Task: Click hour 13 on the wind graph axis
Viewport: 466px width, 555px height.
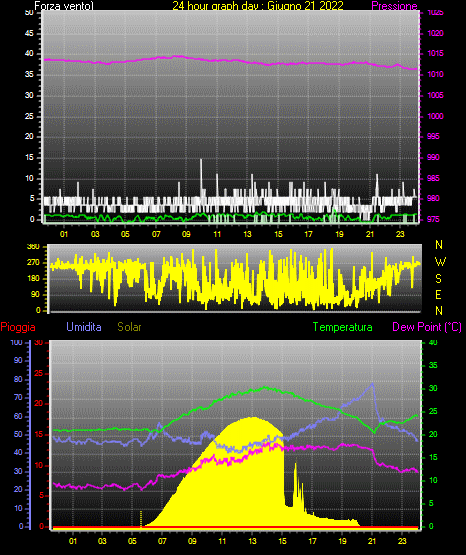Action: (x=247, y=234)
